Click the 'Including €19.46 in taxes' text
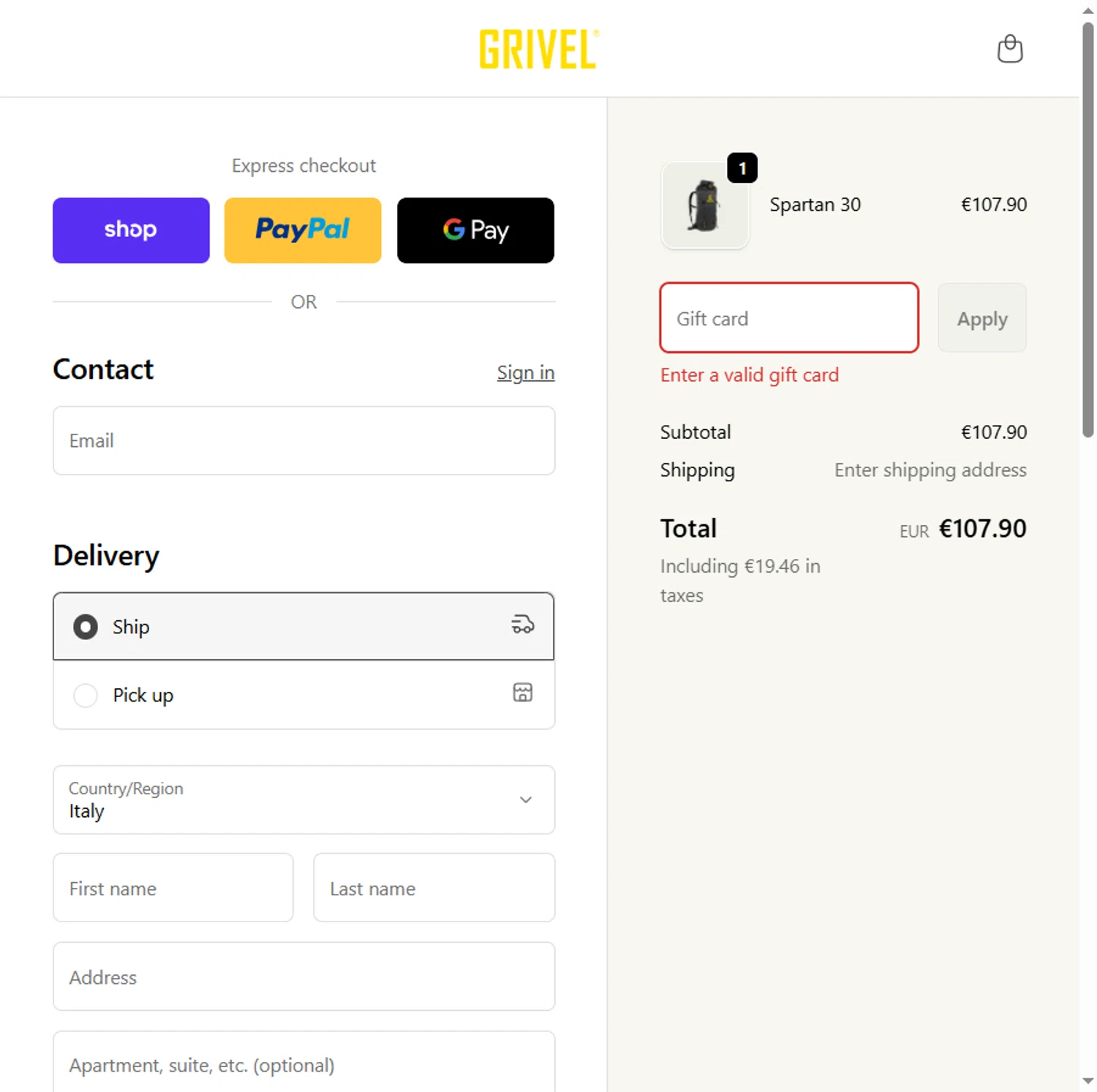 [740, 581]
